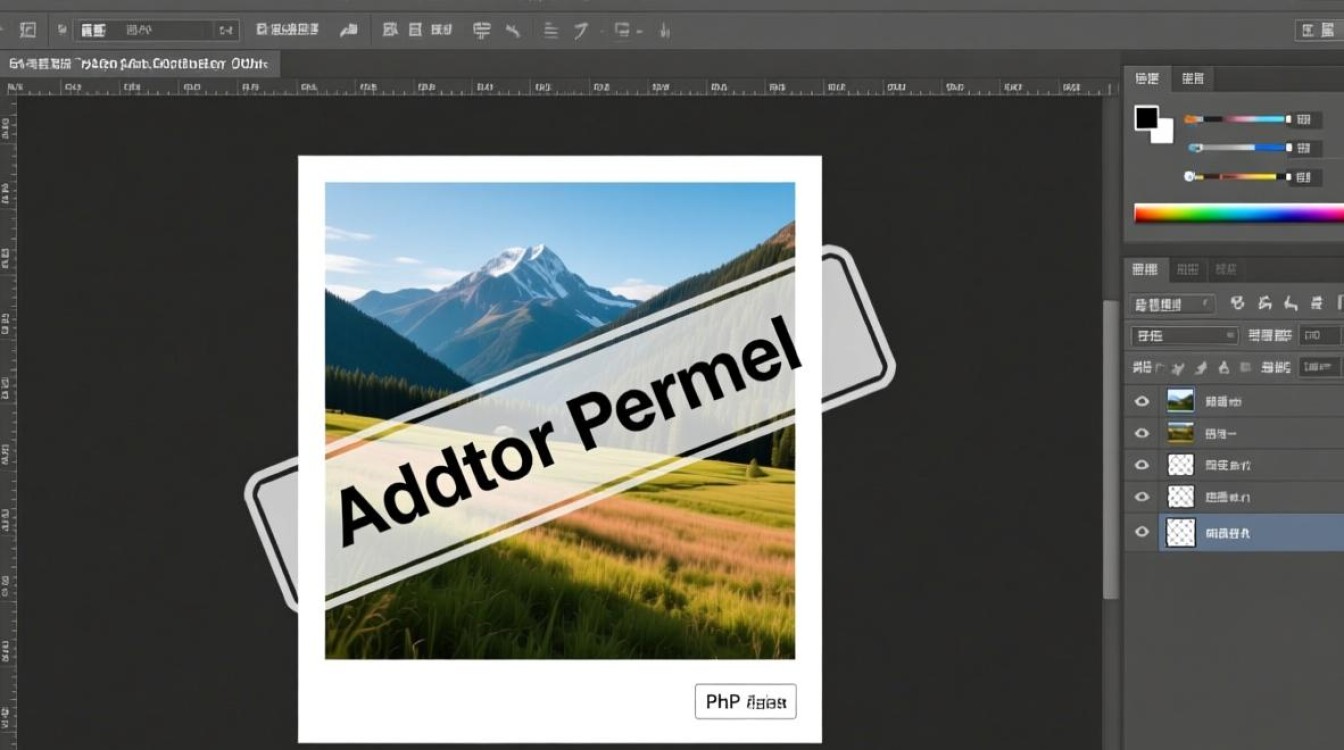Hide the selected bottom layer via eye icon
Screen dimensions: 1344x750
1142,532
